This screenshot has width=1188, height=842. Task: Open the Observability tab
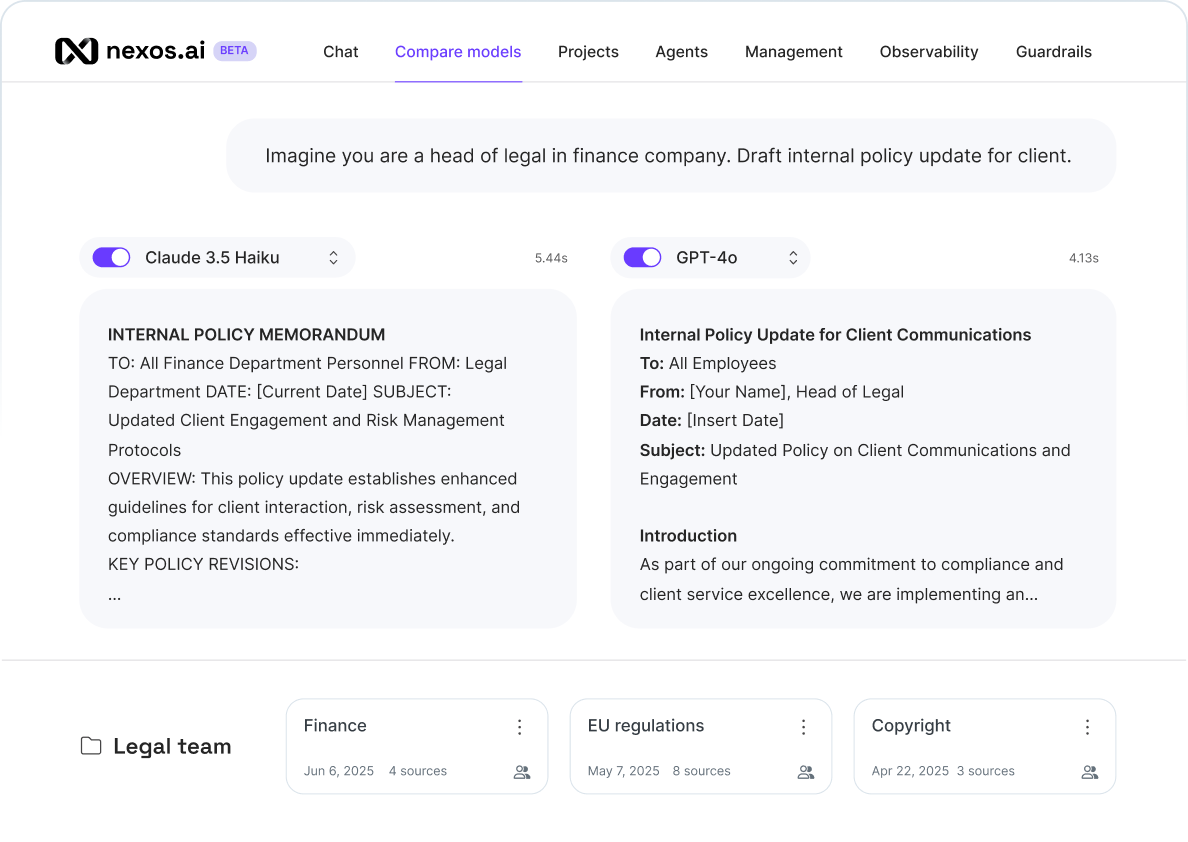click(929, 52)
